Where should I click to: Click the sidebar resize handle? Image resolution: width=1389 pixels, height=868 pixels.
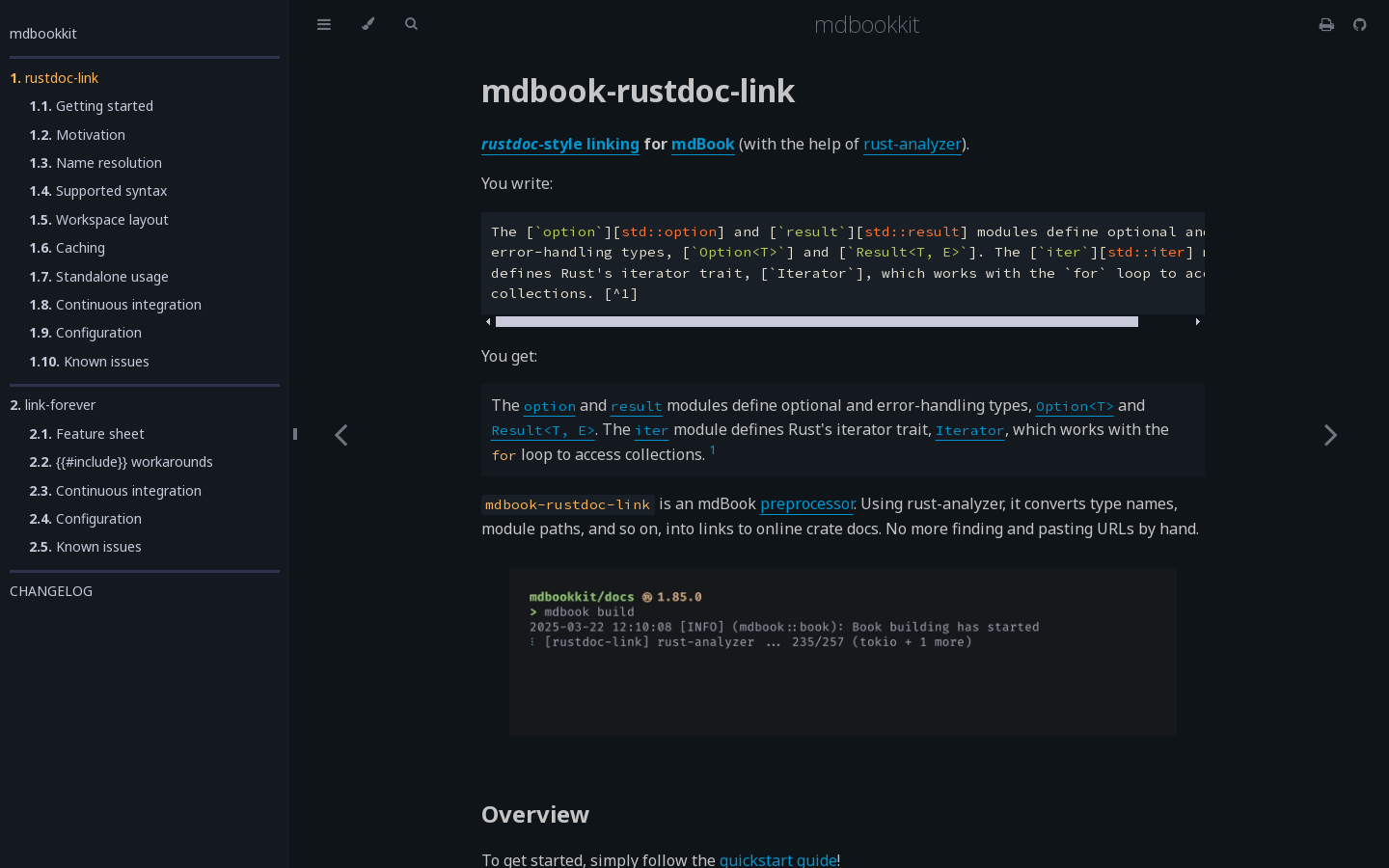coord(294,434)
